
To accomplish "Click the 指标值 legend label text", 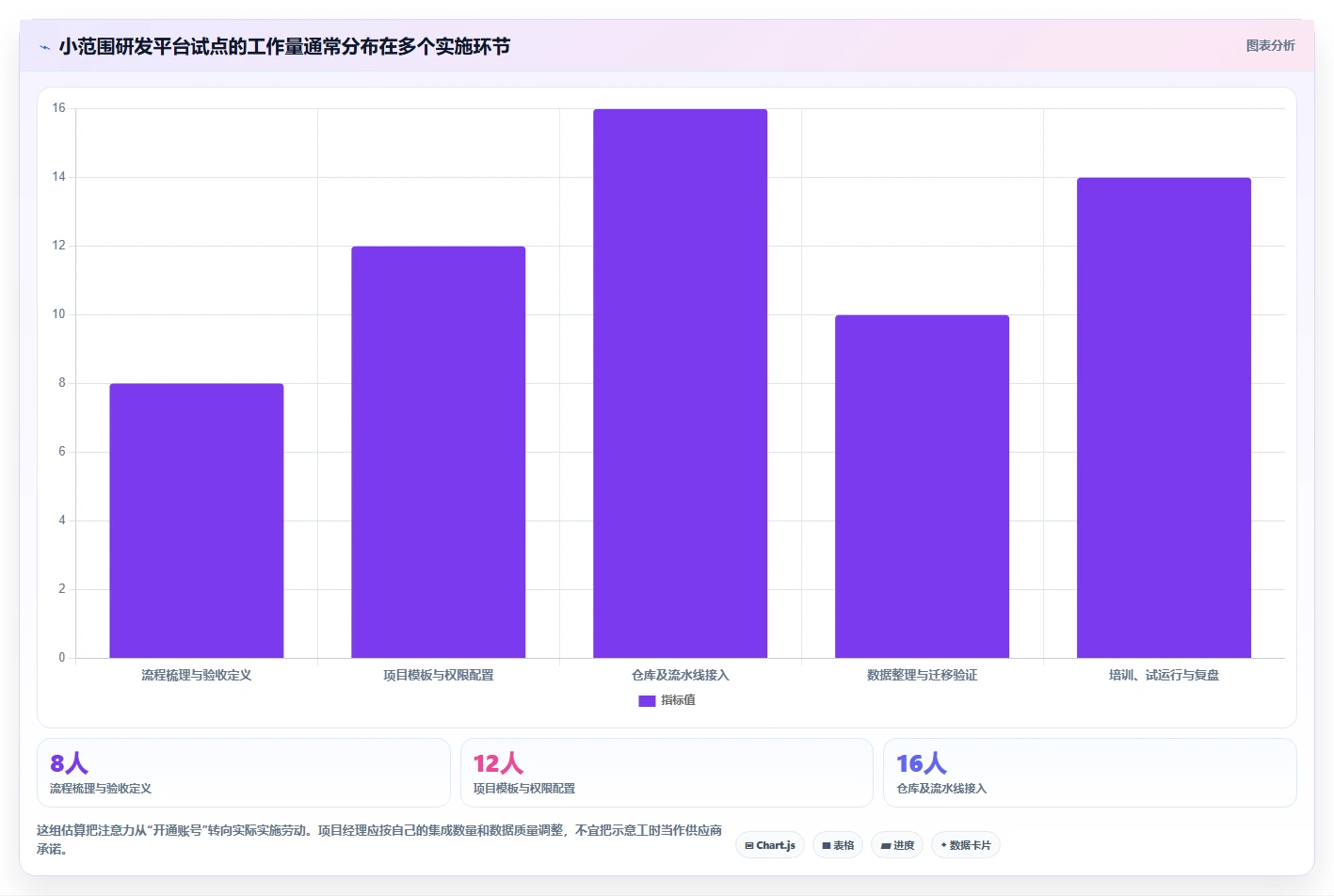I will [678, 700].
